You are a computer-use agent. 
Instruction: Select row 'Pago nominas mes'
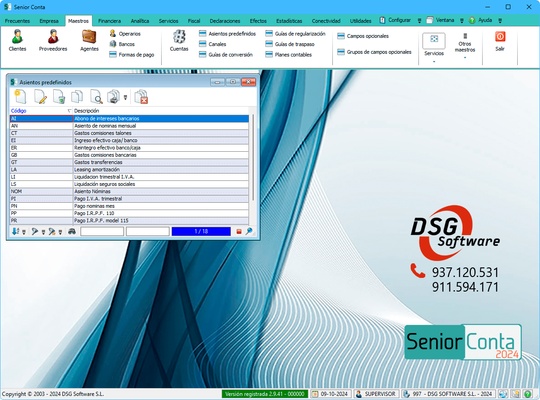tap(129, 206)
